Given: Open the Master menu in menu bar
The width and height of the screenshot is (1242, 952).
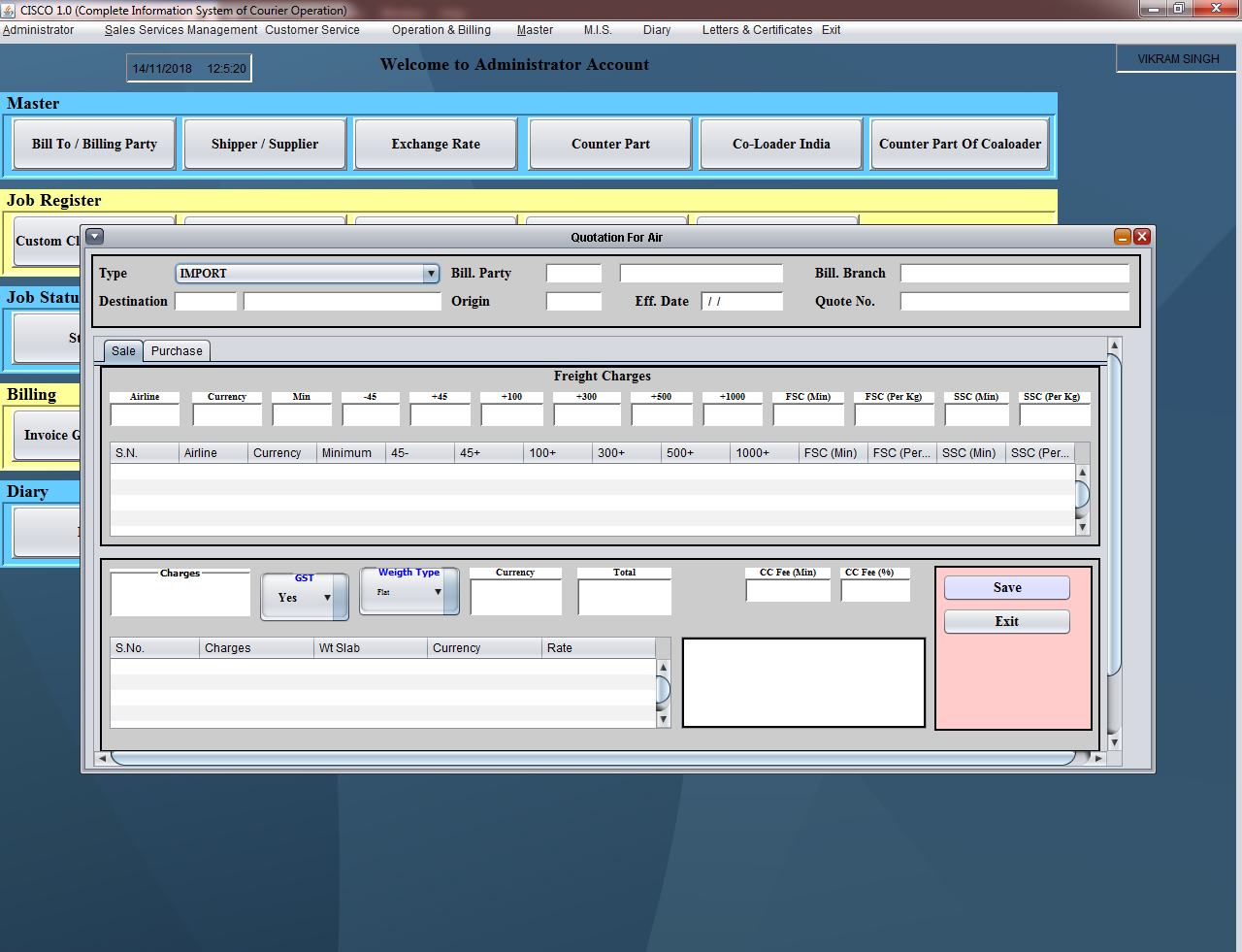Looking at the screenshot, I should click(x=535, y=30).
